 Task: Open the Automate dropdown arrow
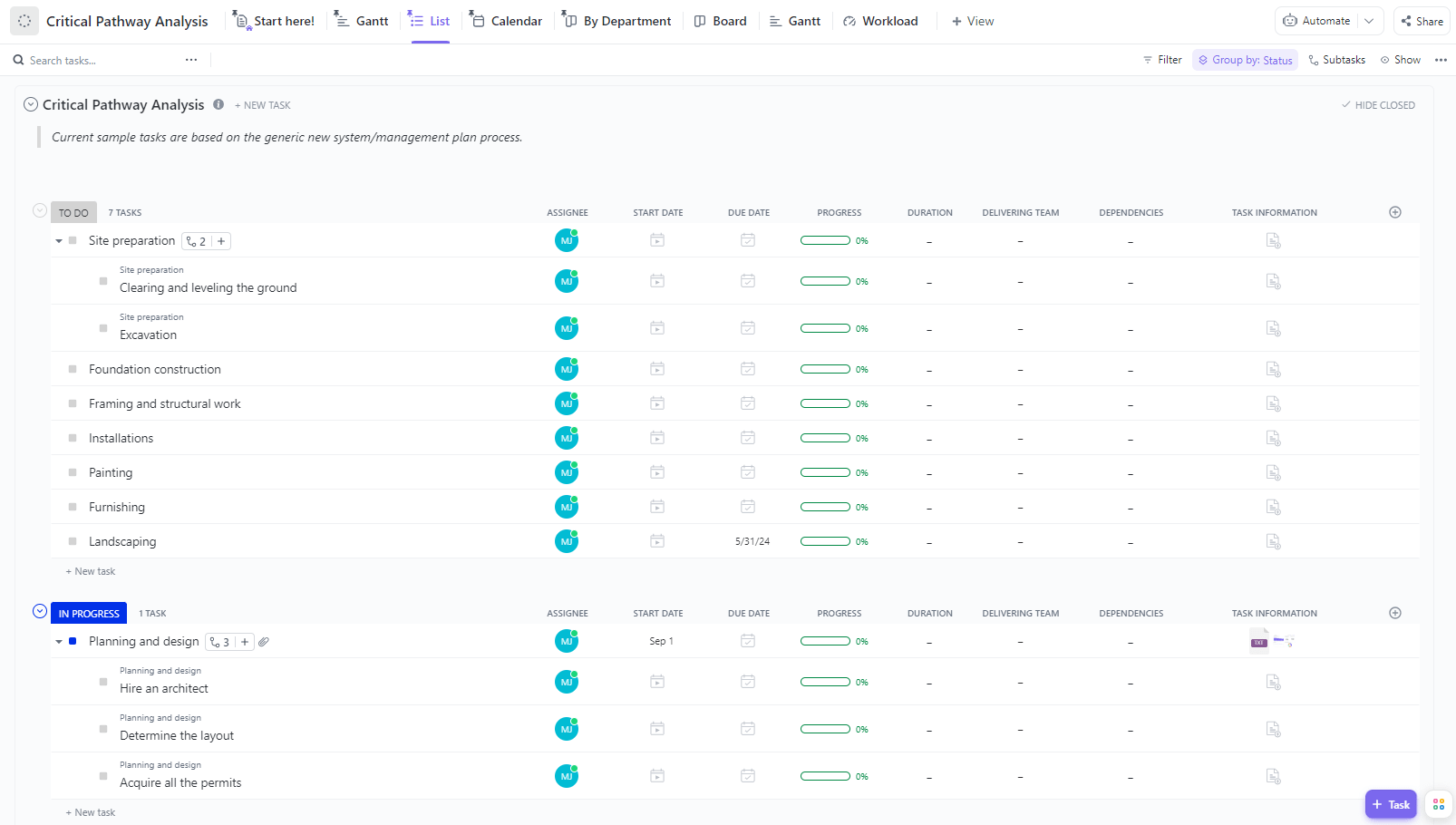(1369, 21)
